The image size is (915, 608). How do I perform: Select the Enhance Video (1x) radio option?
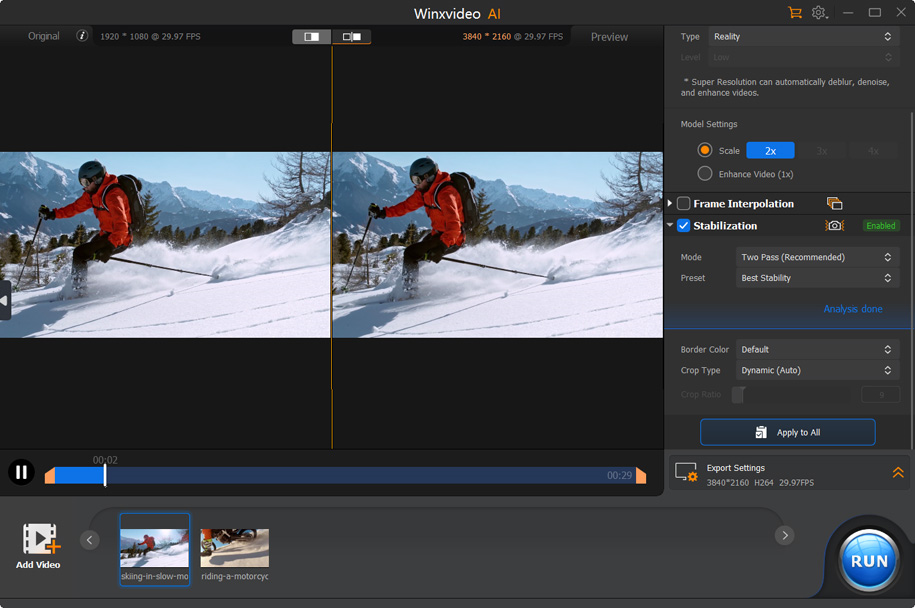(x=705, y=174)
